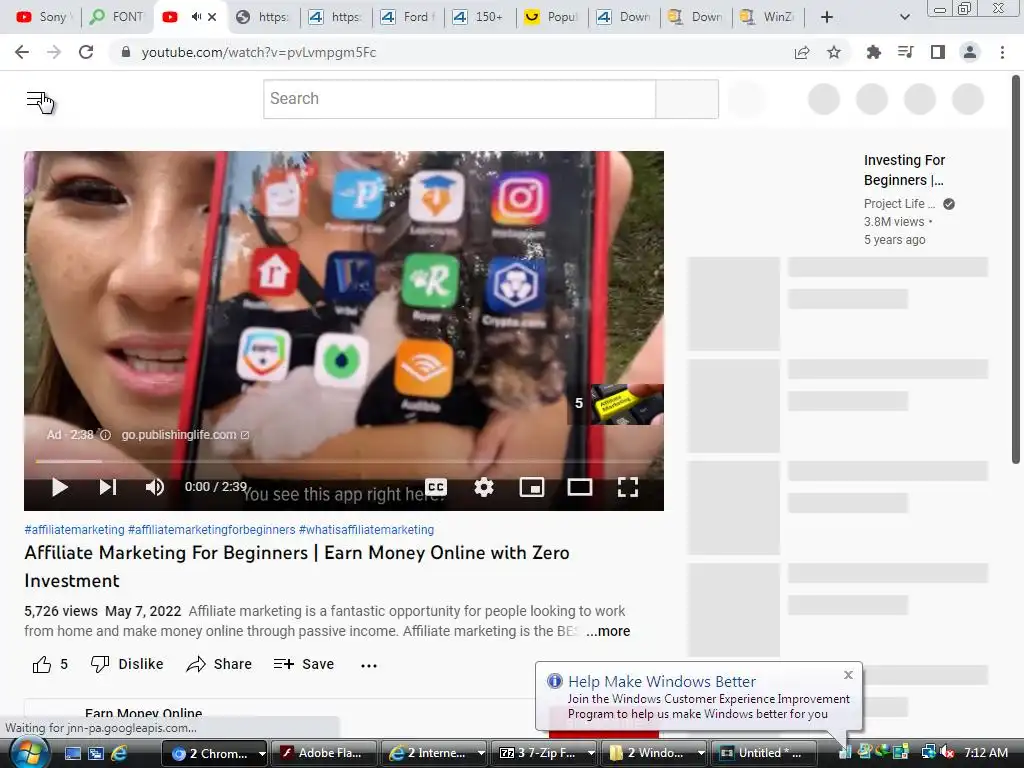Open Chrome extensions puzzle icon

[x=873, y=52]
